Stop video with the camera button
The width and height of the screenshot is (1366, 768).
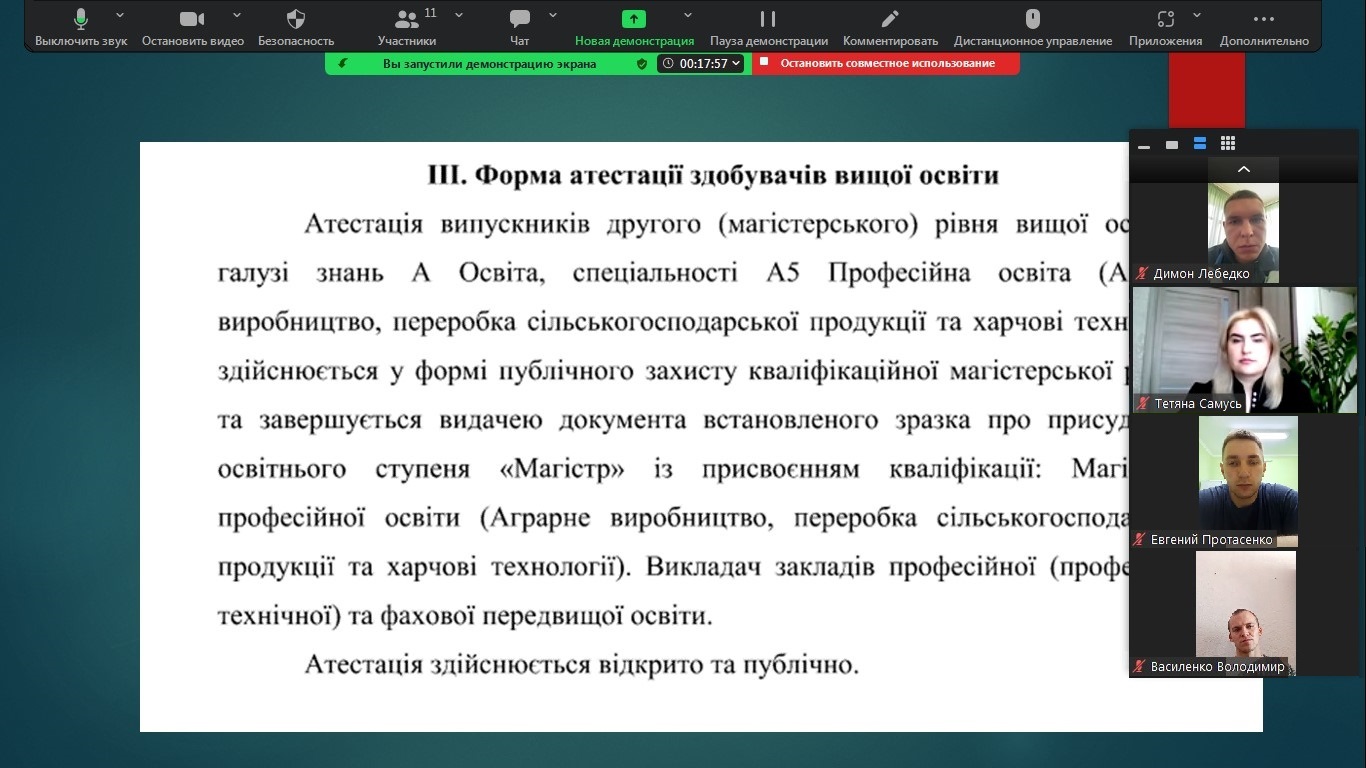coord(192,20)
